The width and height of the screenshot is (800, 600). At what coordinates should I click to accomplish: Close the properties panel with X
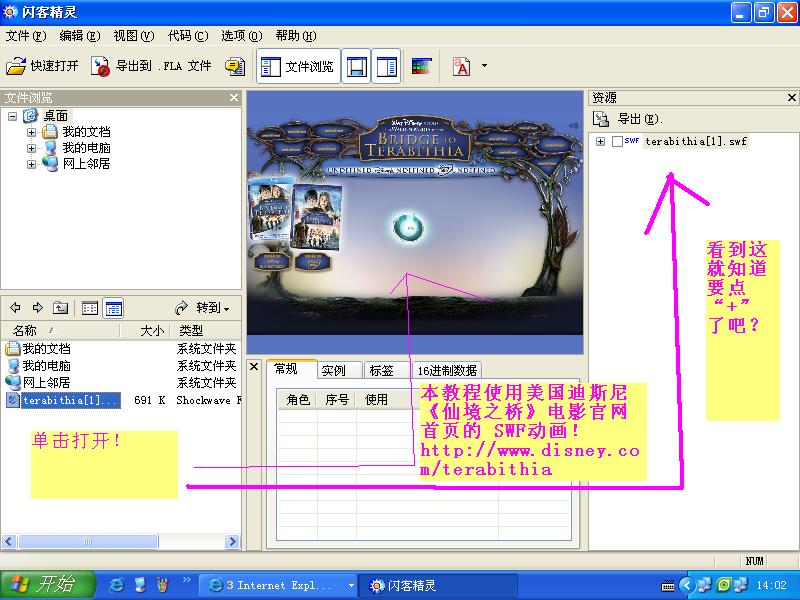click(254, 366)
